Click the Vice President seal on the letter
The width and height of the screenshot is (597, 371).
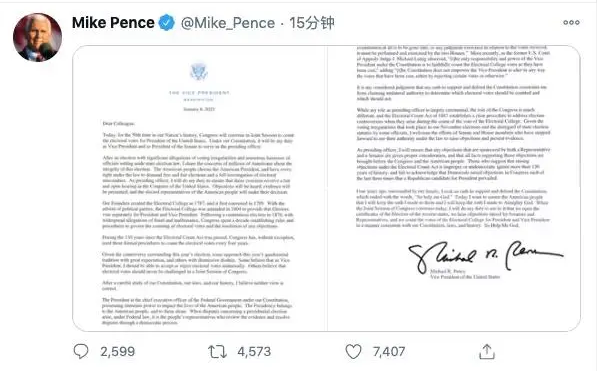[199, 72]
